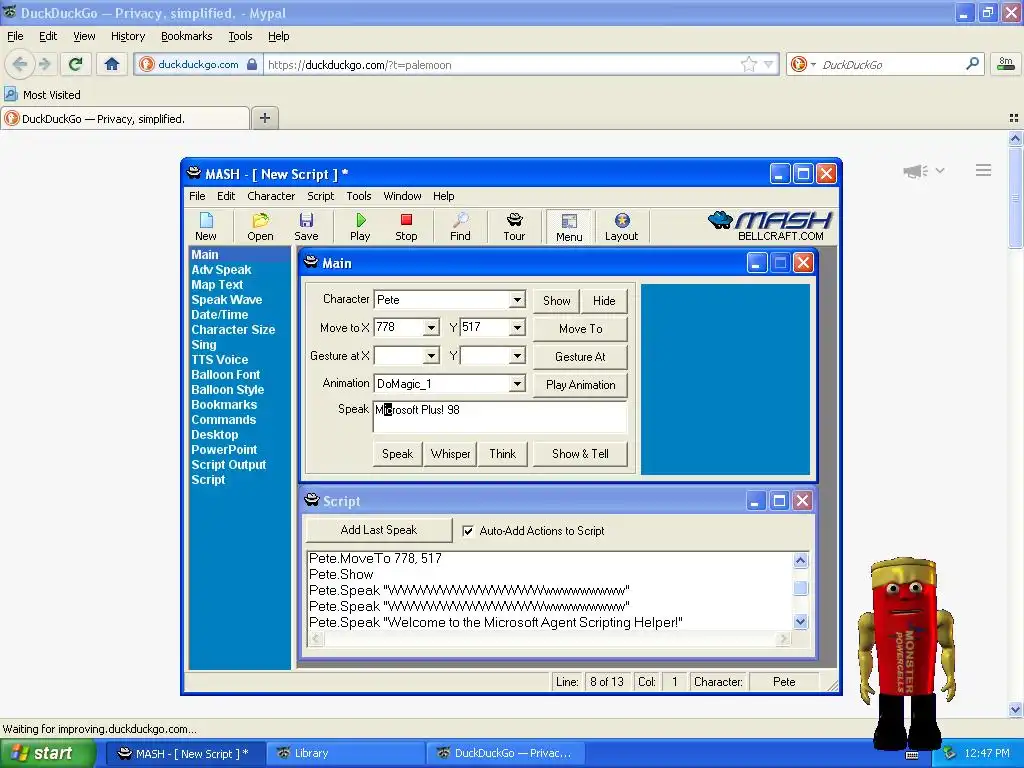Expand the Move to X dropdown
Image resolution: width=1024 pixels, height=768 pixels.
pyautogui.click(x=431, y=328)
